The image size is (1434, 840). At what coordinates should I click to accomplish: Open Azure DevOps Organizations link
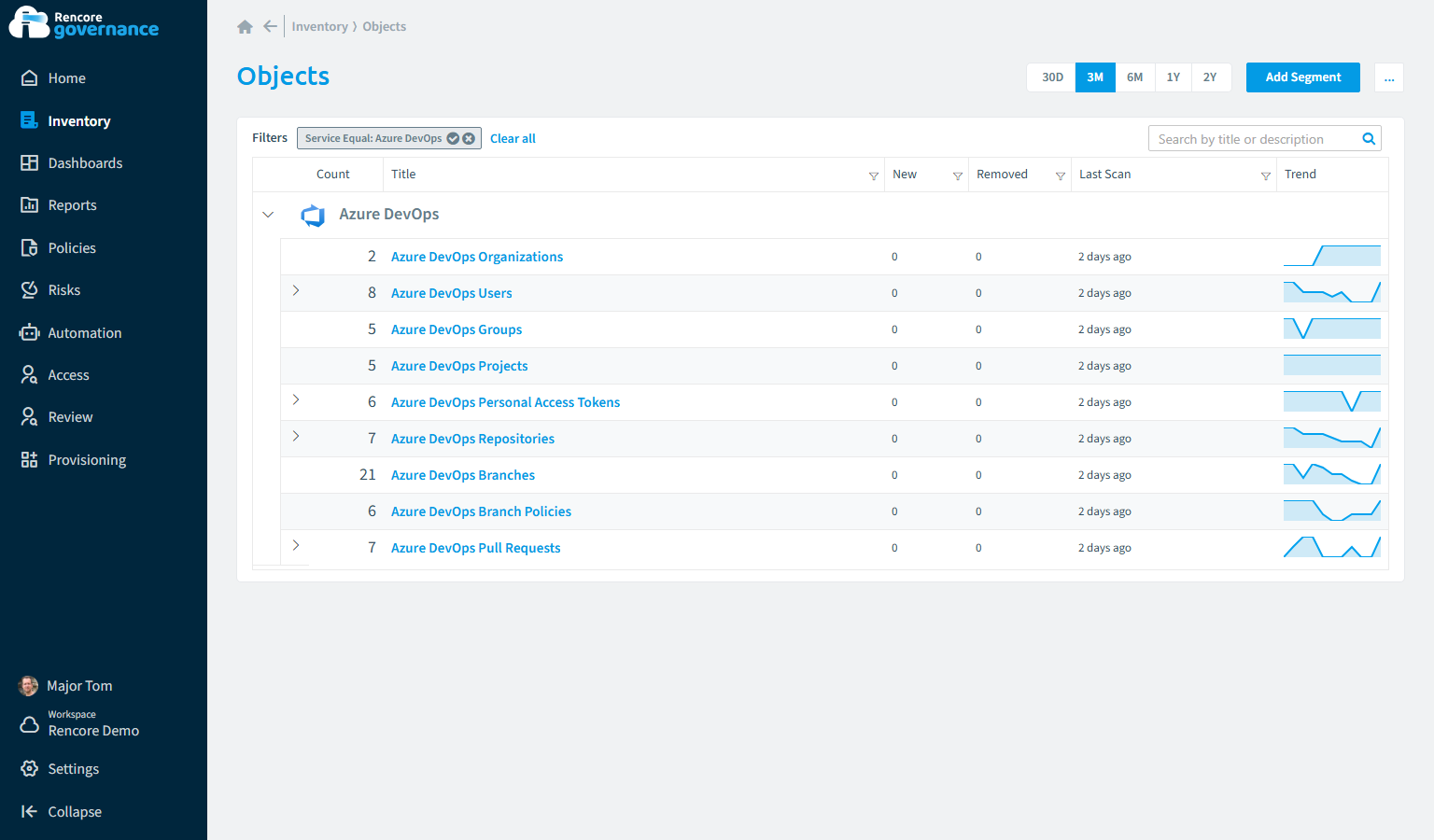477,257
